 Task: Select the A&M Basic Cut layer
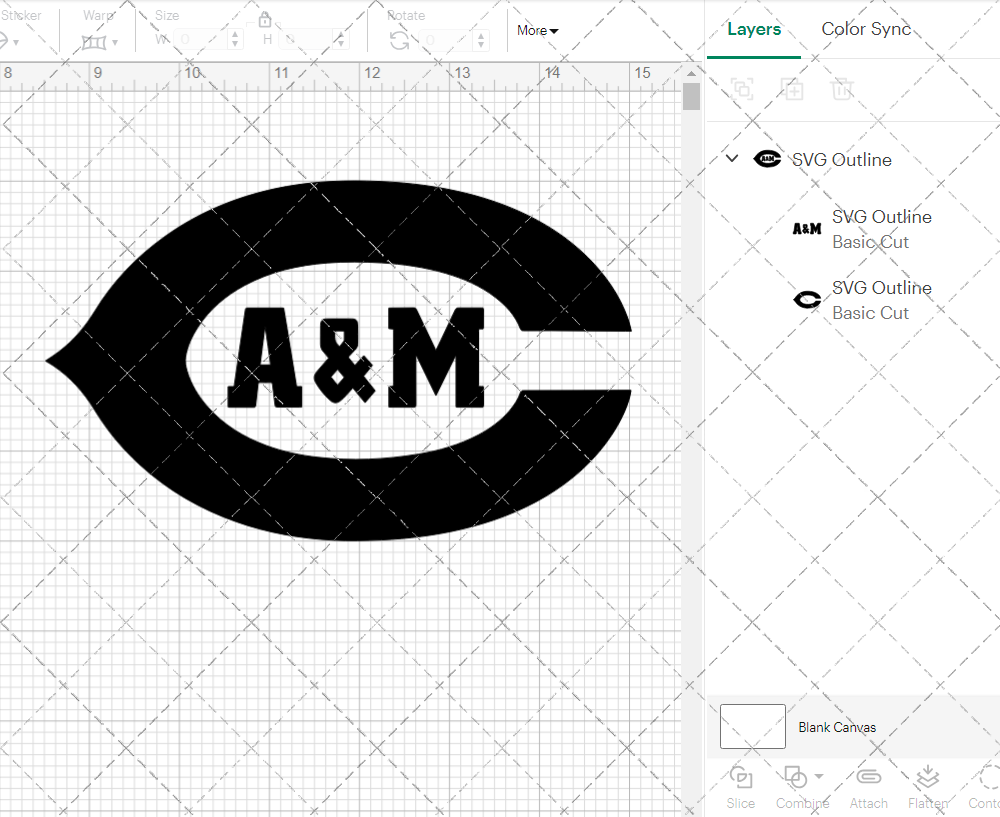(x=881, y=229)
